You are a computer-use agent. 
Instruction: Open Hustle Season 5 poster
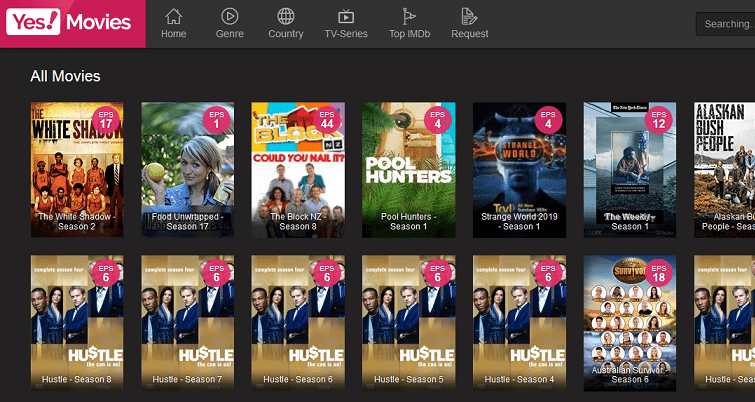(409, 323)
